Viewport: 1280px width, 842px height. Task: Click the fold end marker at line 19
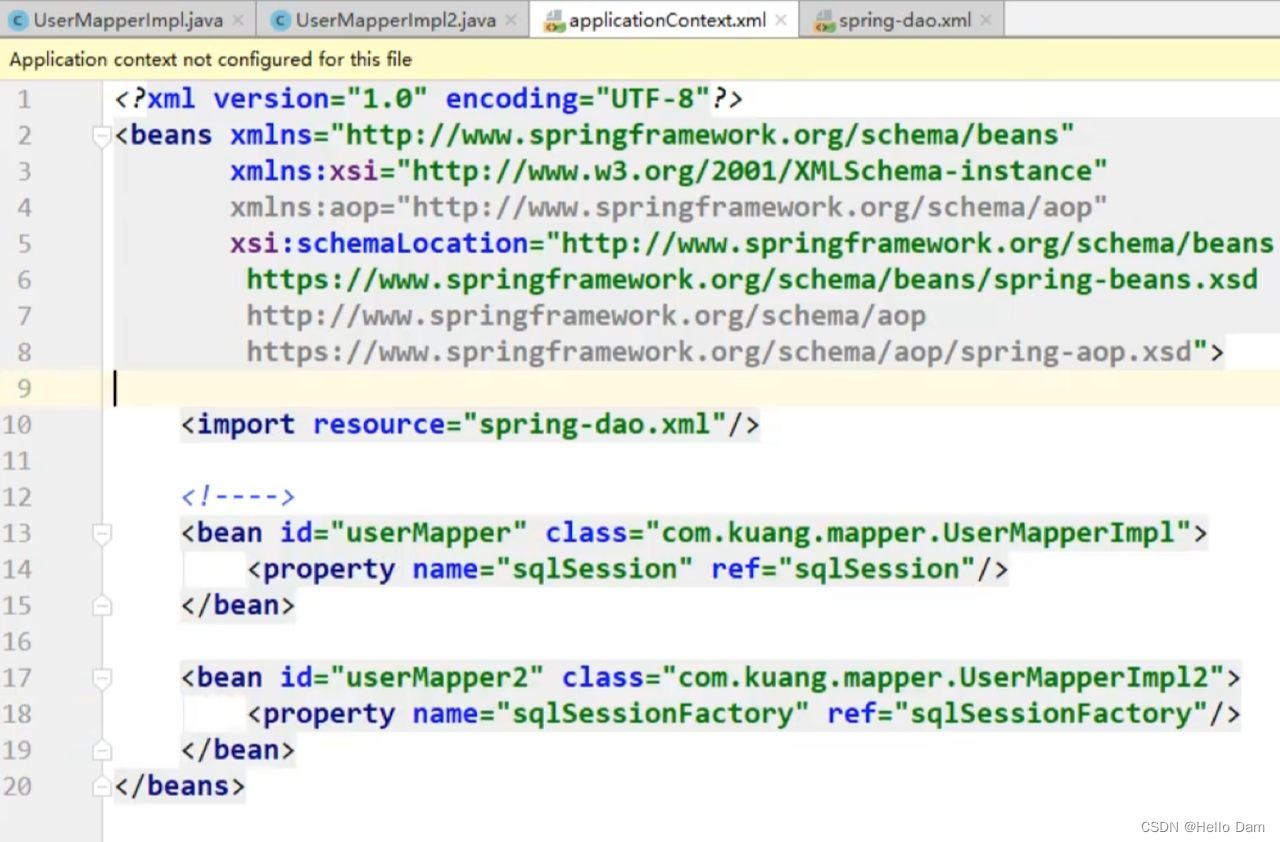coord(102,750)
